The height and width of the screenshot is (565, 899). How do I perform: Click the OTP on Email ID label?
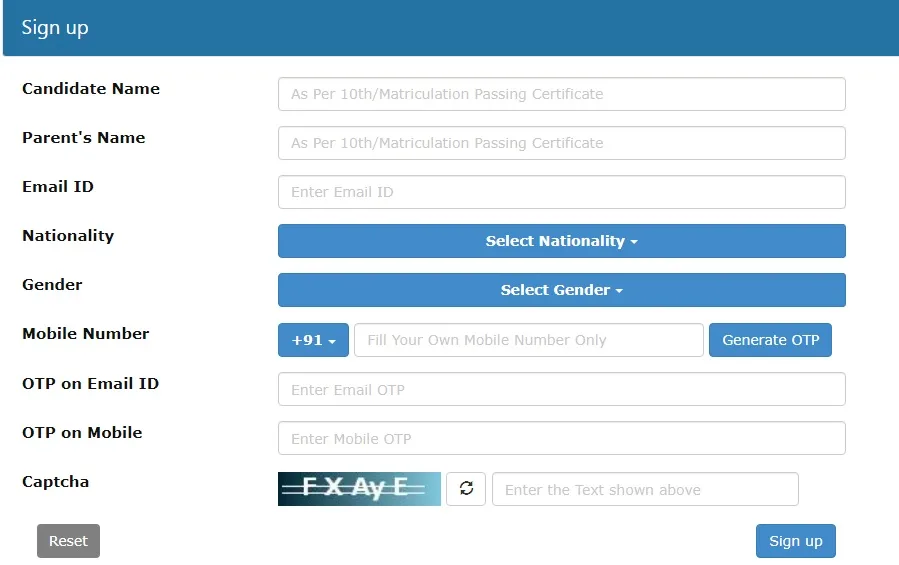tap(91, 383)
